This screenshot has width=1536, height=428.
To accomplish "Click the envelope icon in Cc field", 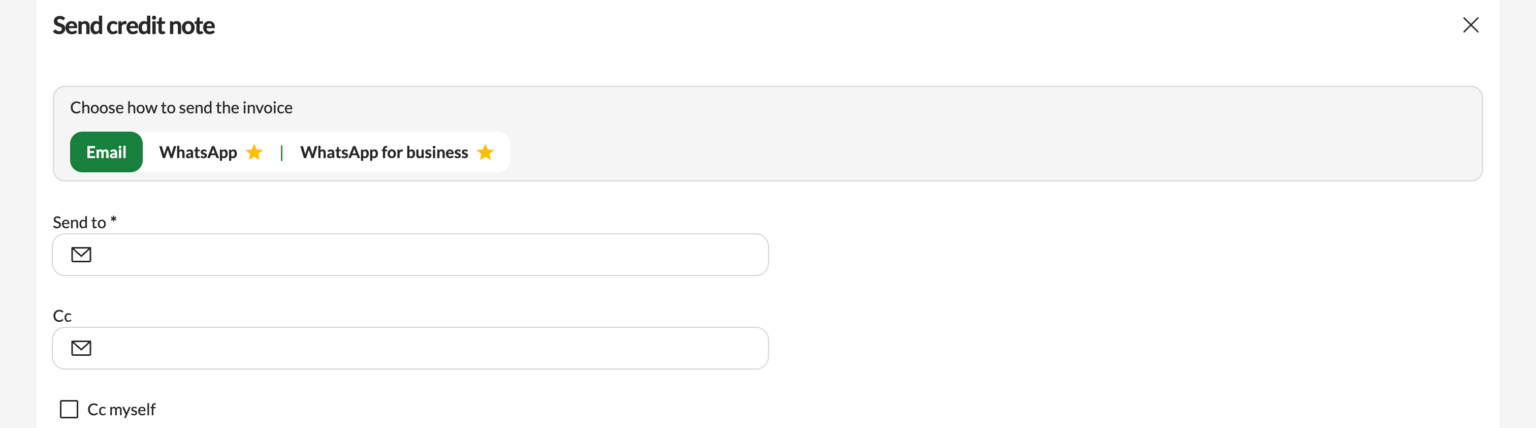I will click(82, 348).
